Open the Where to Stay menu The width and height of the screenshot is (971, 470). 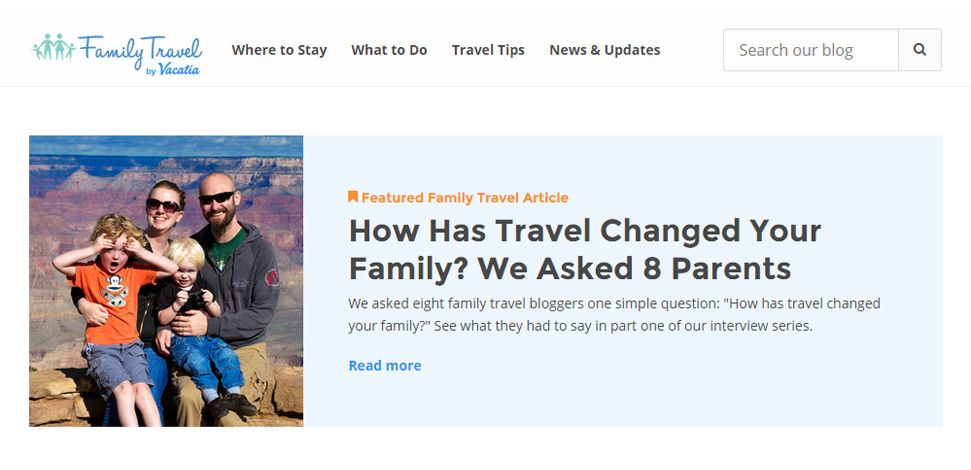279,50
